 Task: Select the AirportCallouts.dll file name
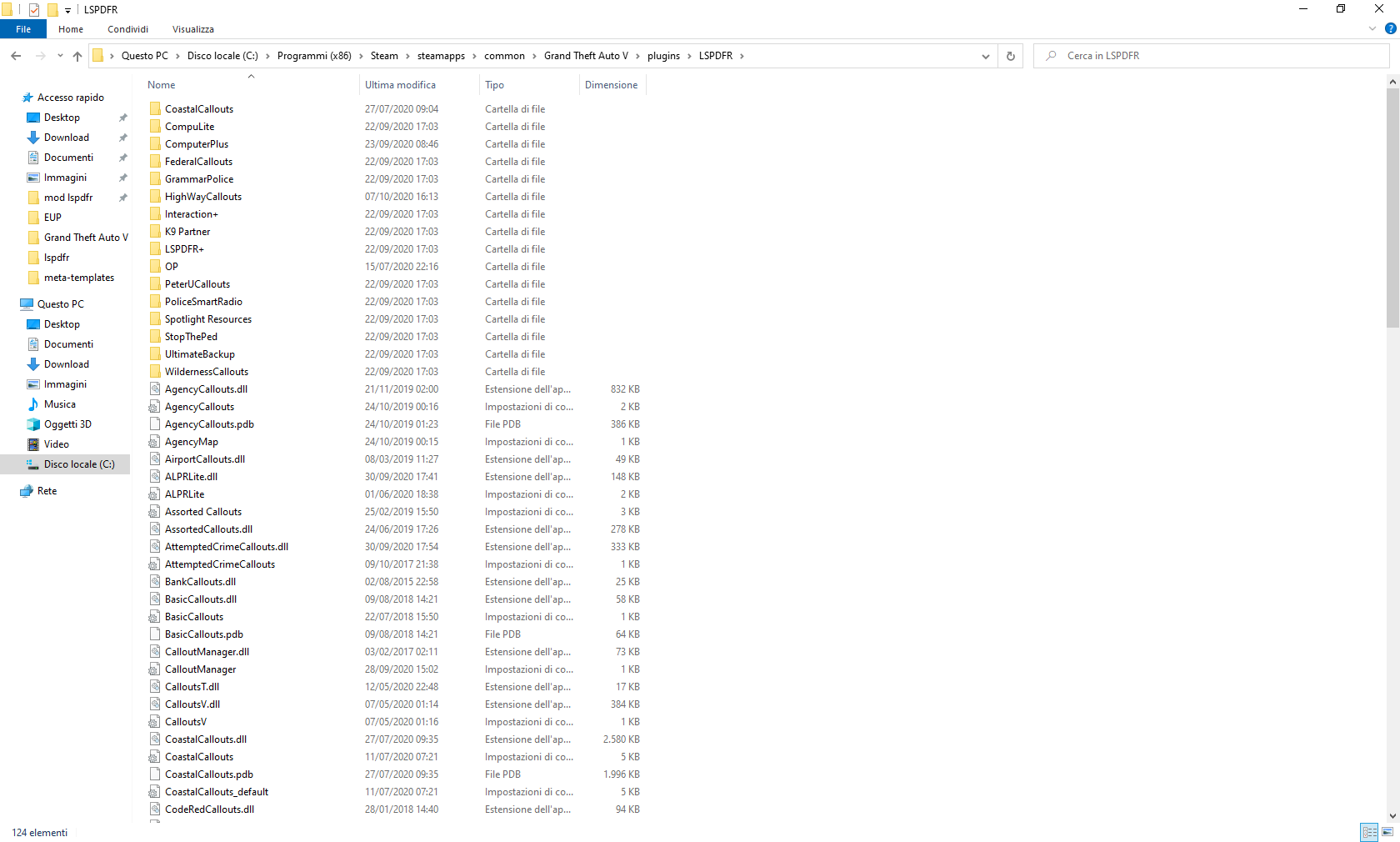pos(205,459)
